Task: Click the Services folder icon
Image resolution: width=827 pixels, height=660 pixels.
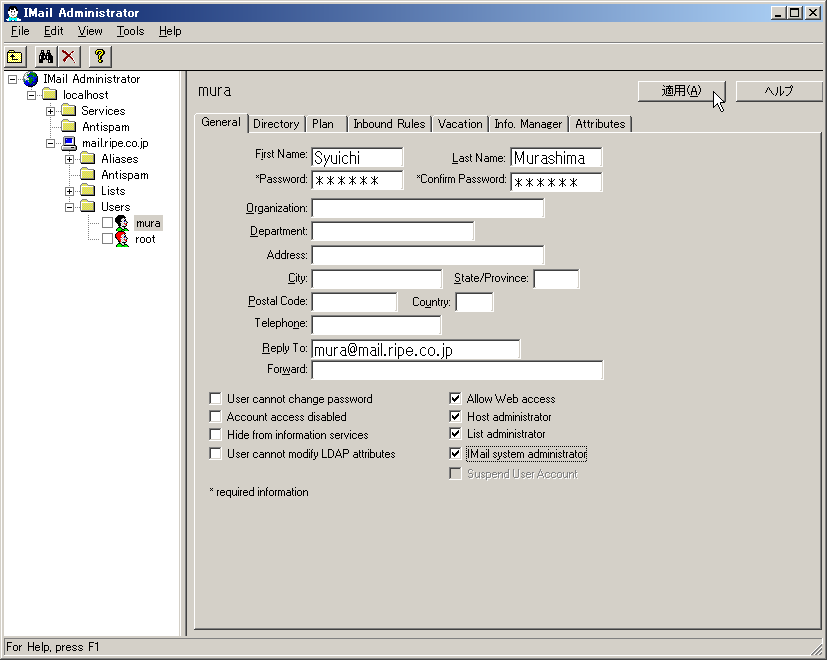Action: [x=69, y=111]
